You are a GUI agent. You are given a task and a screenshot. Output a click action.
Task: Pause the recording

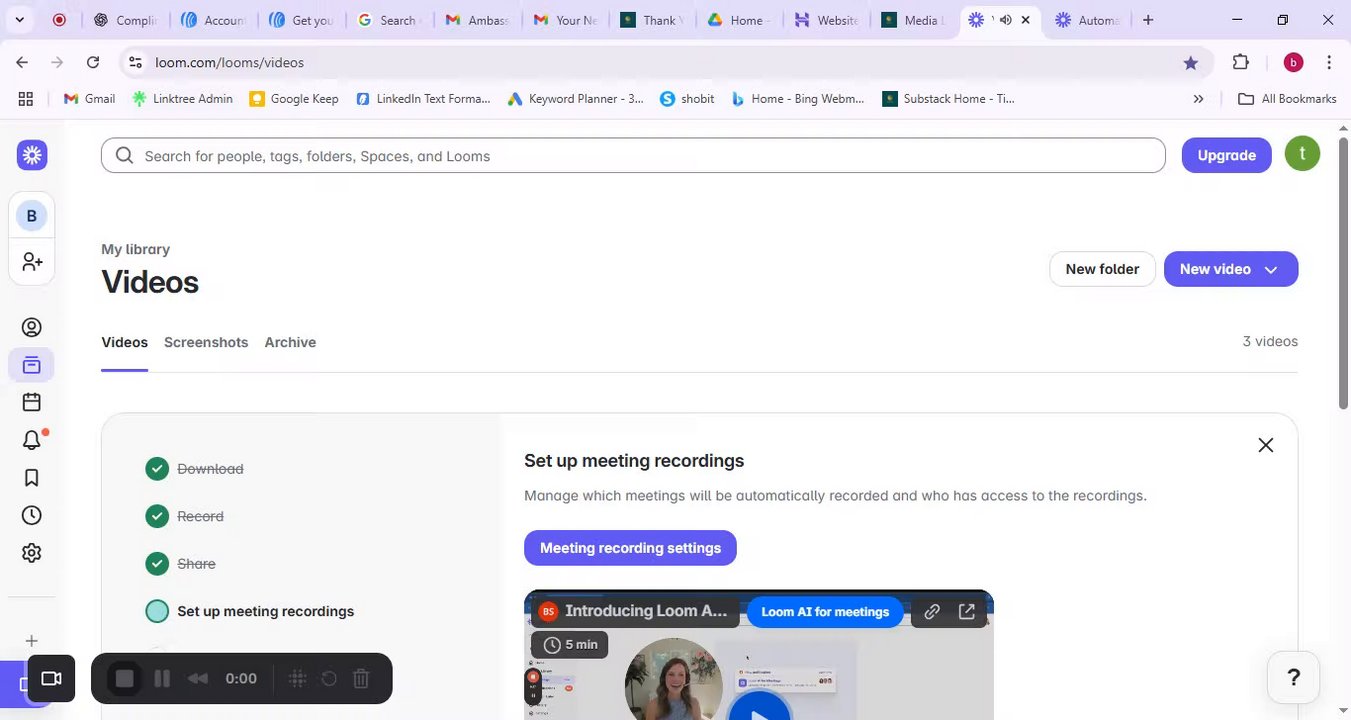point(162,679)
